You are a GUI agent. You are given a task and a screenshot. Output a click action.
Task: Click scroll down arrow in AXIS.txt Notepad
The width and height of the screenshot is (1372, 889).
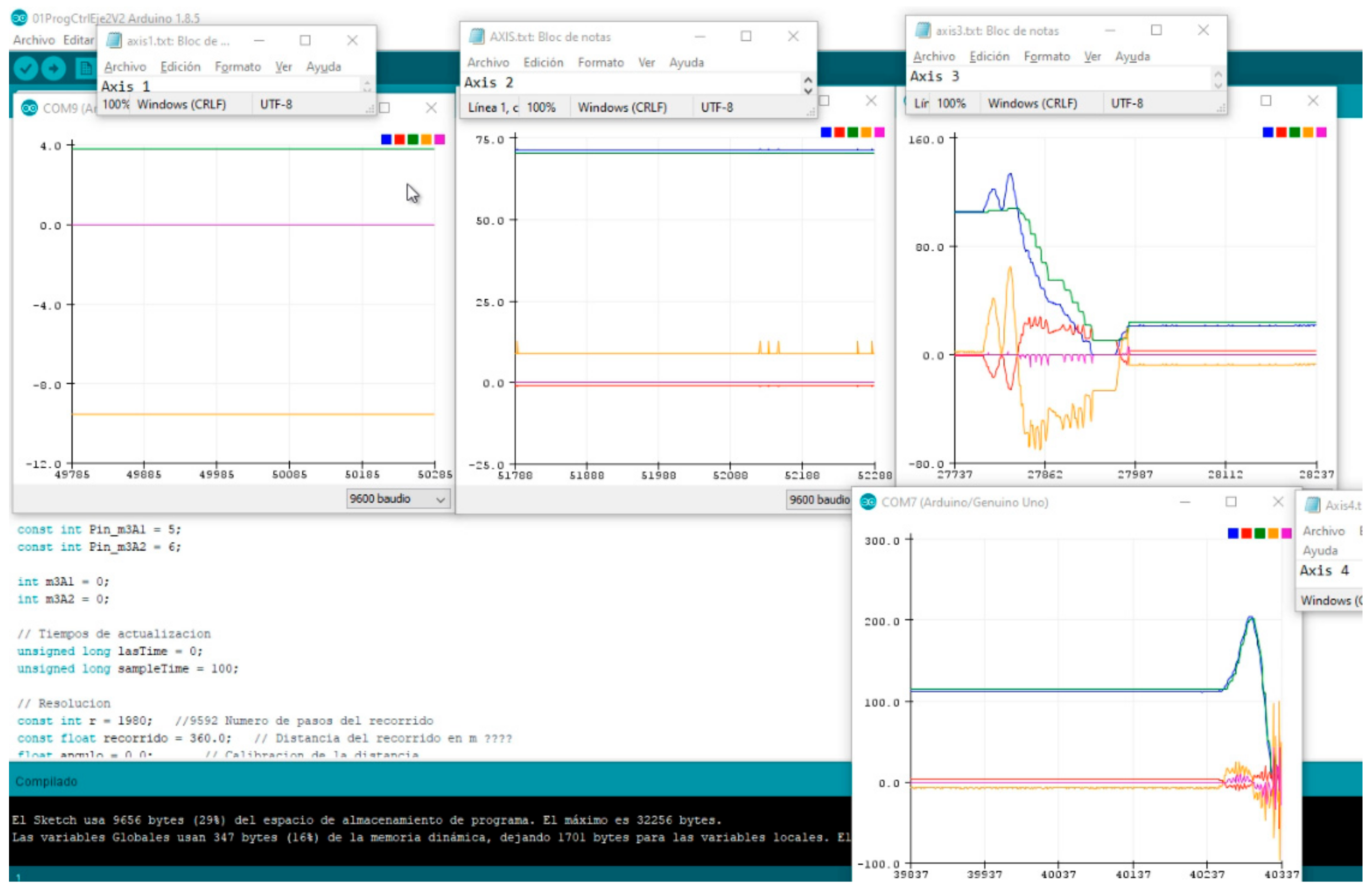click(807, 91)
